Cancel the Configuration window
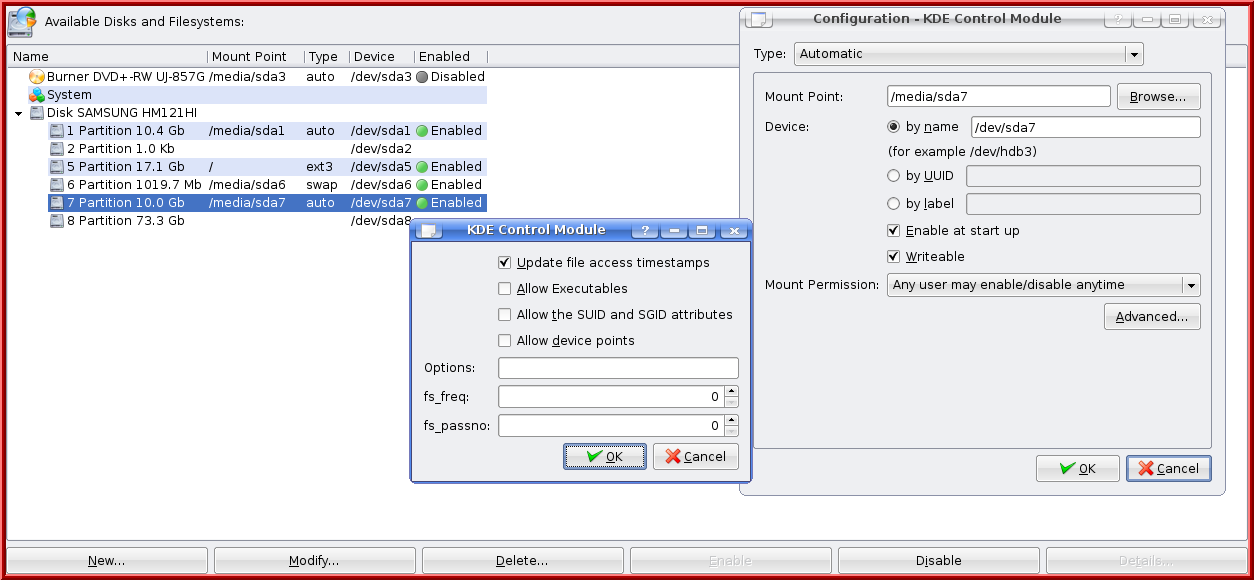The height and width of the screenshot is (580, 1254). [1169, 469]
